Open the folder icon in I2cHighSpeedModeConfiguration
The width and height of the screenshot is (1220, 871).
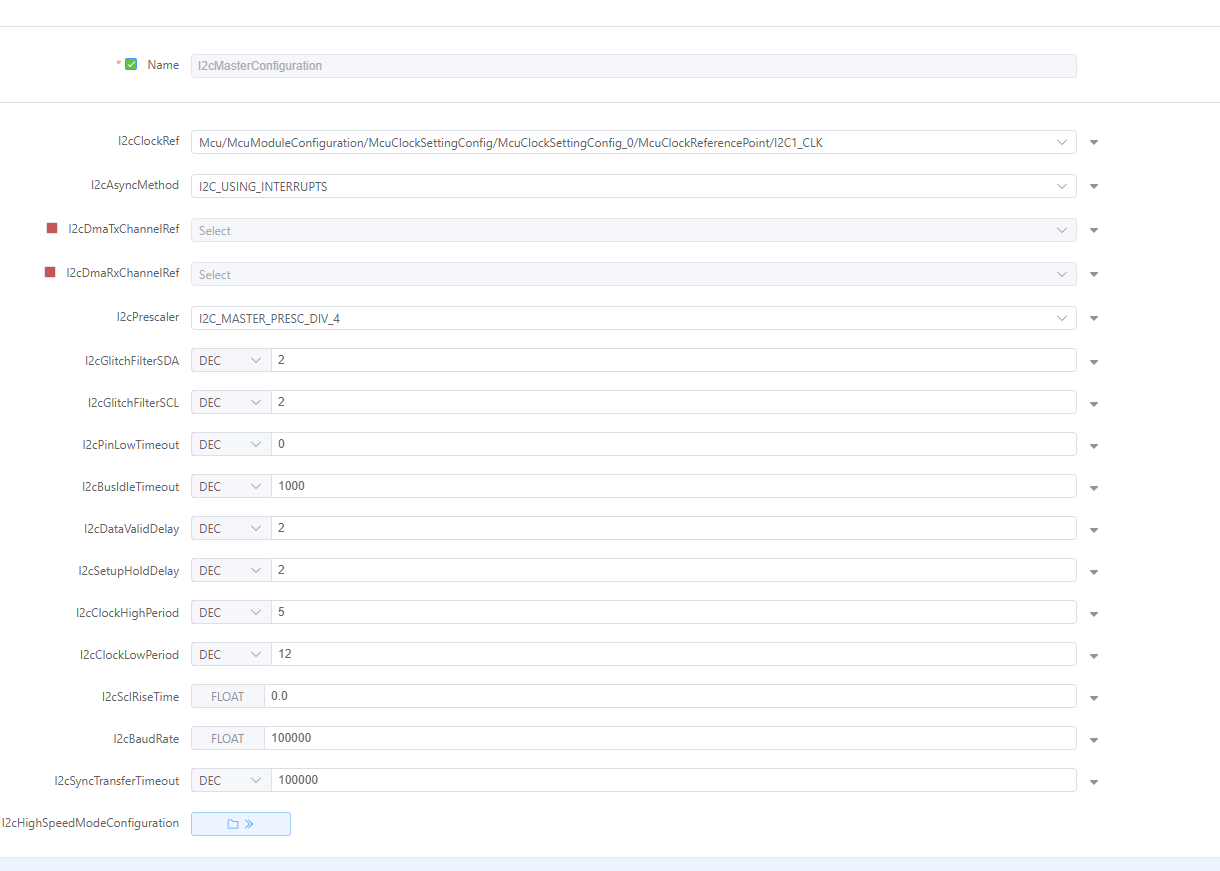235,823
